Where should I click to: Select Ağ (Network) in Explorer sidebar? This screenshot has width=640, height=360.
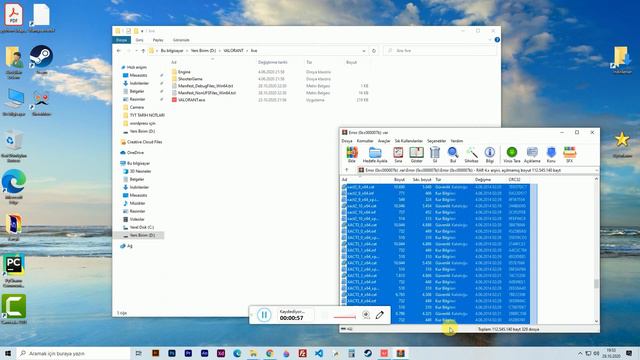click(x=129, y=246)
